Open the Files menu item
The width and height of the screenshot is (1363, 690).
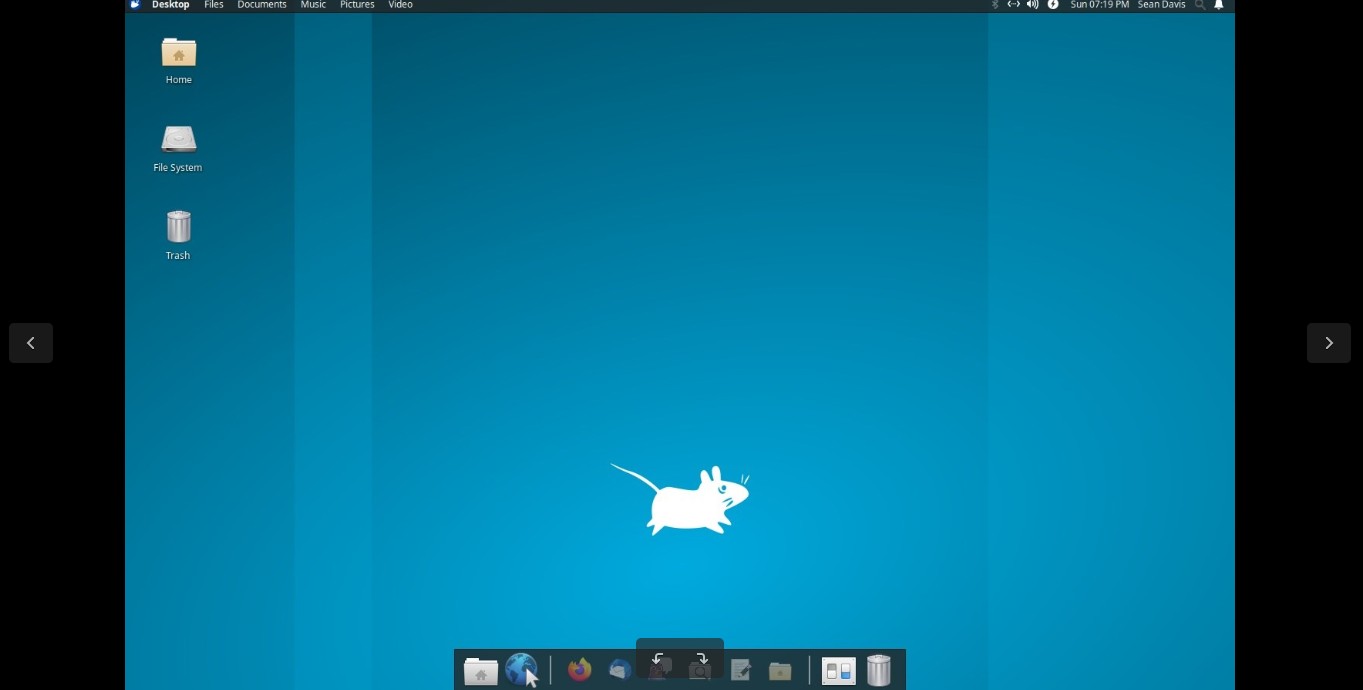tap(214, 5)
